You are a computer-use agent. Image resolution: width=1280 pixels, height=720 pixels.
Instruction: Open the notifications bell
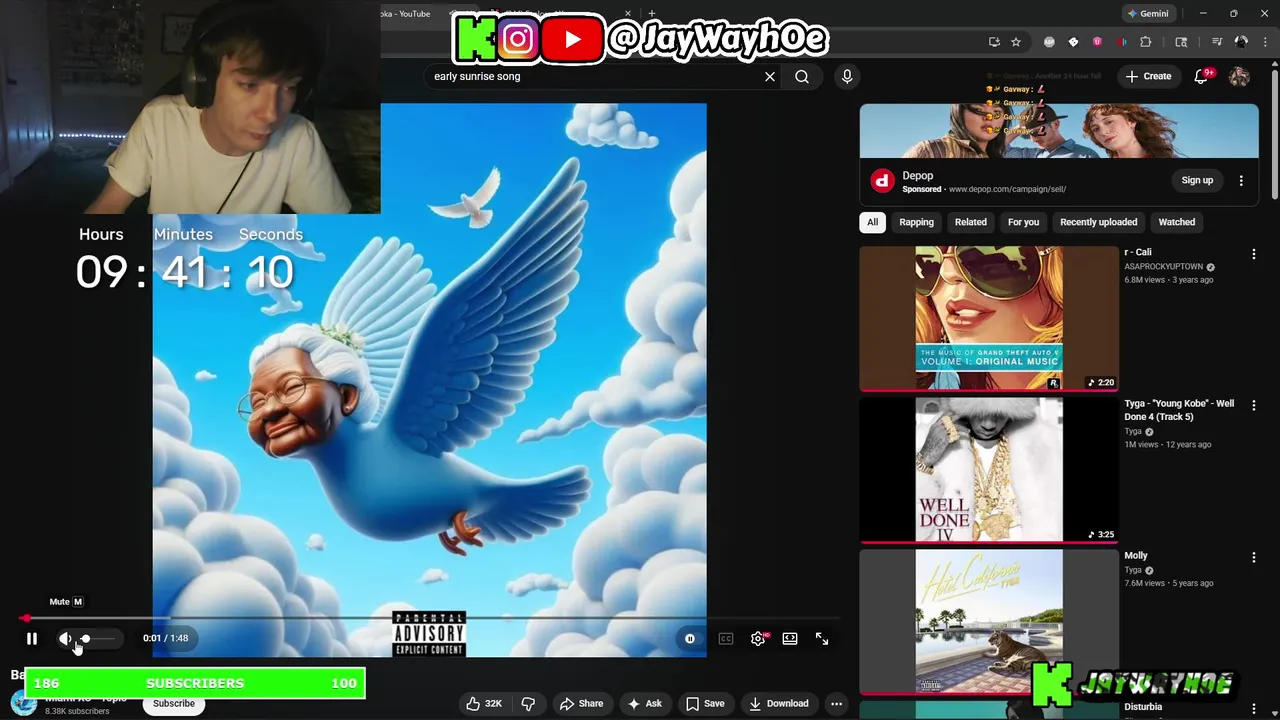tap(1202, 76)
